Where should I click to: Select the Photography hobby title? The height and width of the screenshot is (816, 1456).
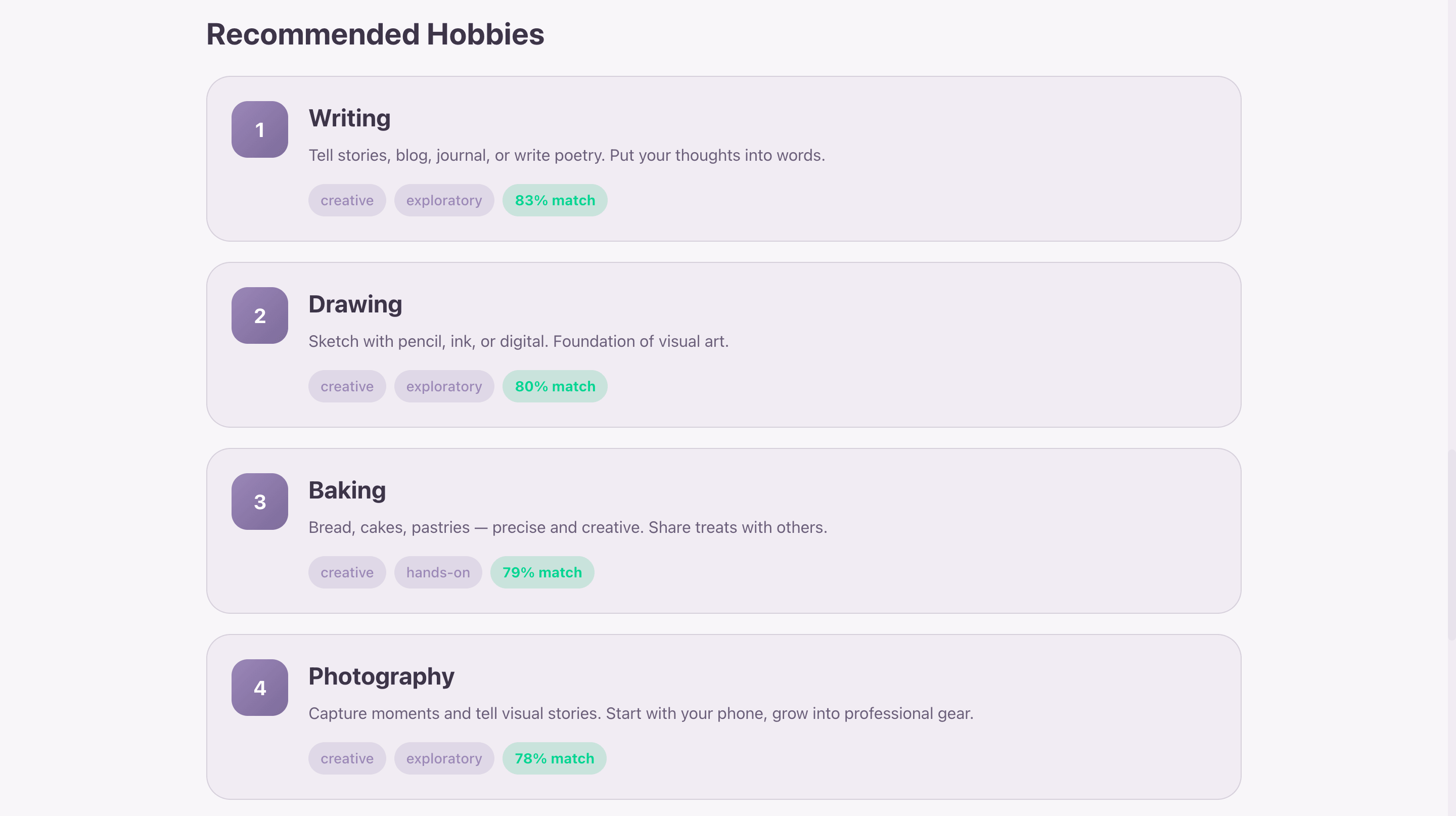click(381, 676)
